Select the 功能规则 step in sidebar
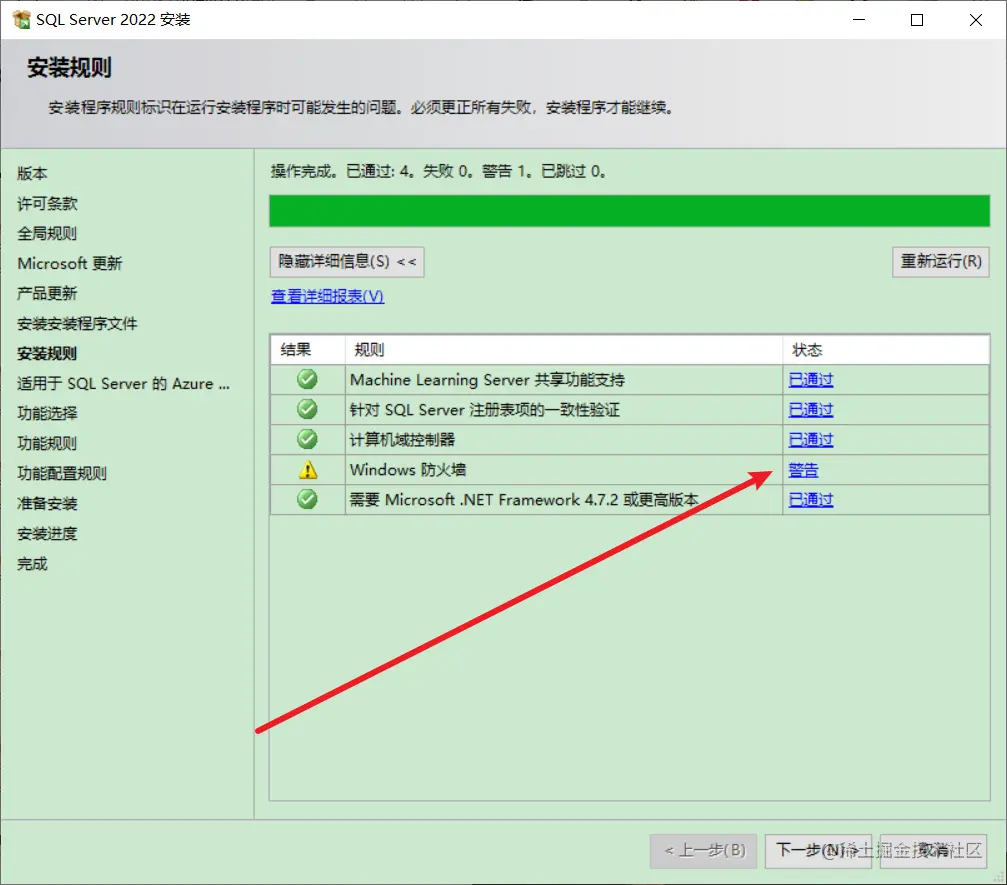The image size is (1007, 885). [x=47, y=443]
